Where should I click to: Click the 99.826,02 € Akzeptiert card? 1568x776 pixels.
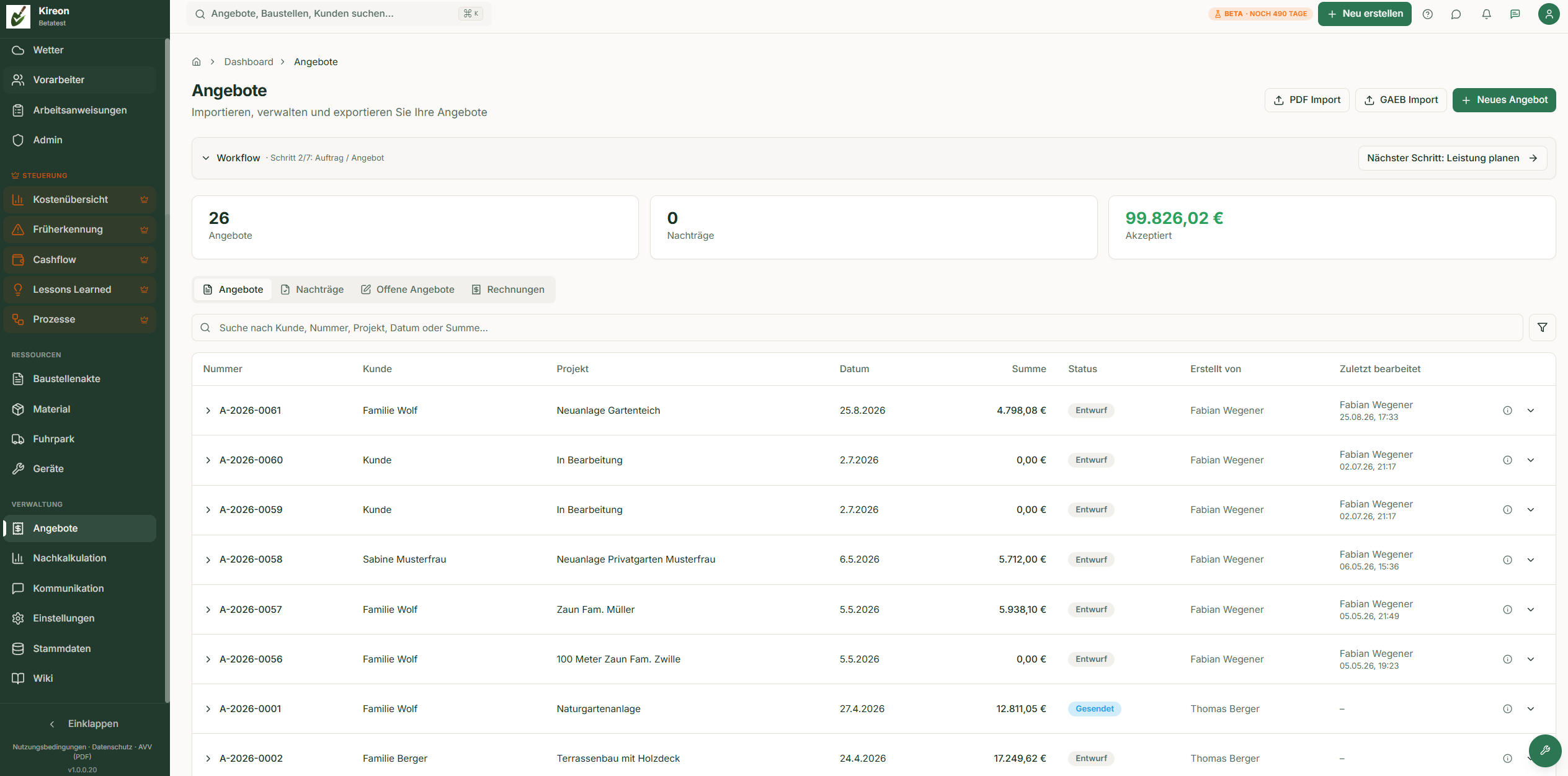pos(1332,228)
